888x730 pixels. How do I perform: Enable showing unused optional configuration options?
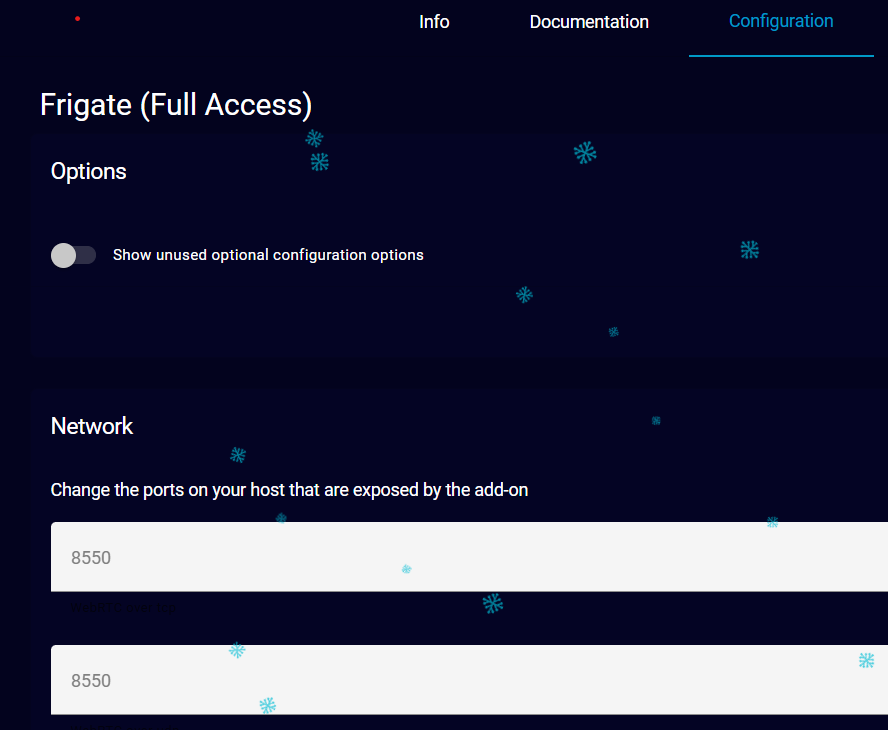tap(73, 255)
